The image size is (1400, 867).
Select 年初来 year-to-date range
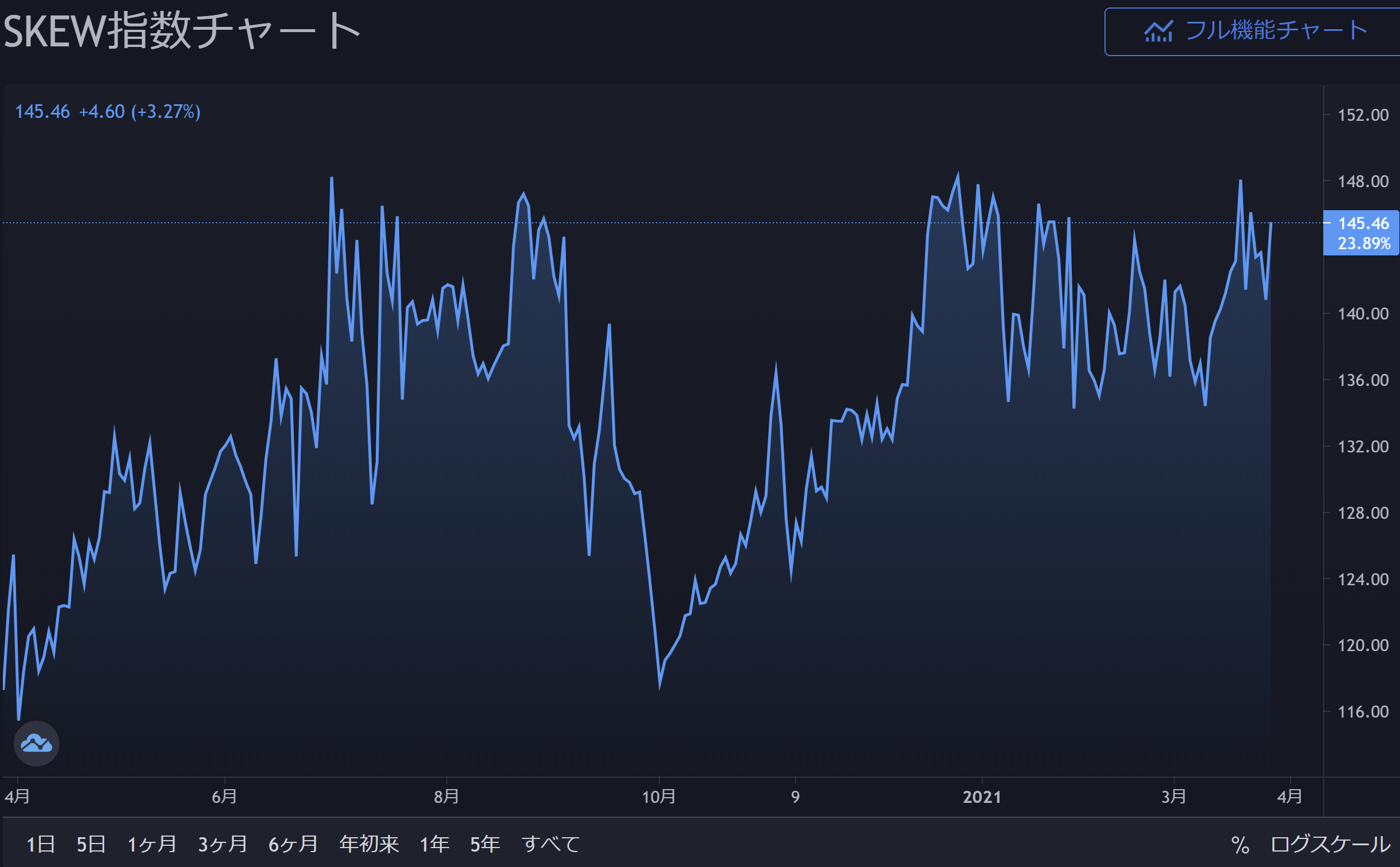click(369, 844)
